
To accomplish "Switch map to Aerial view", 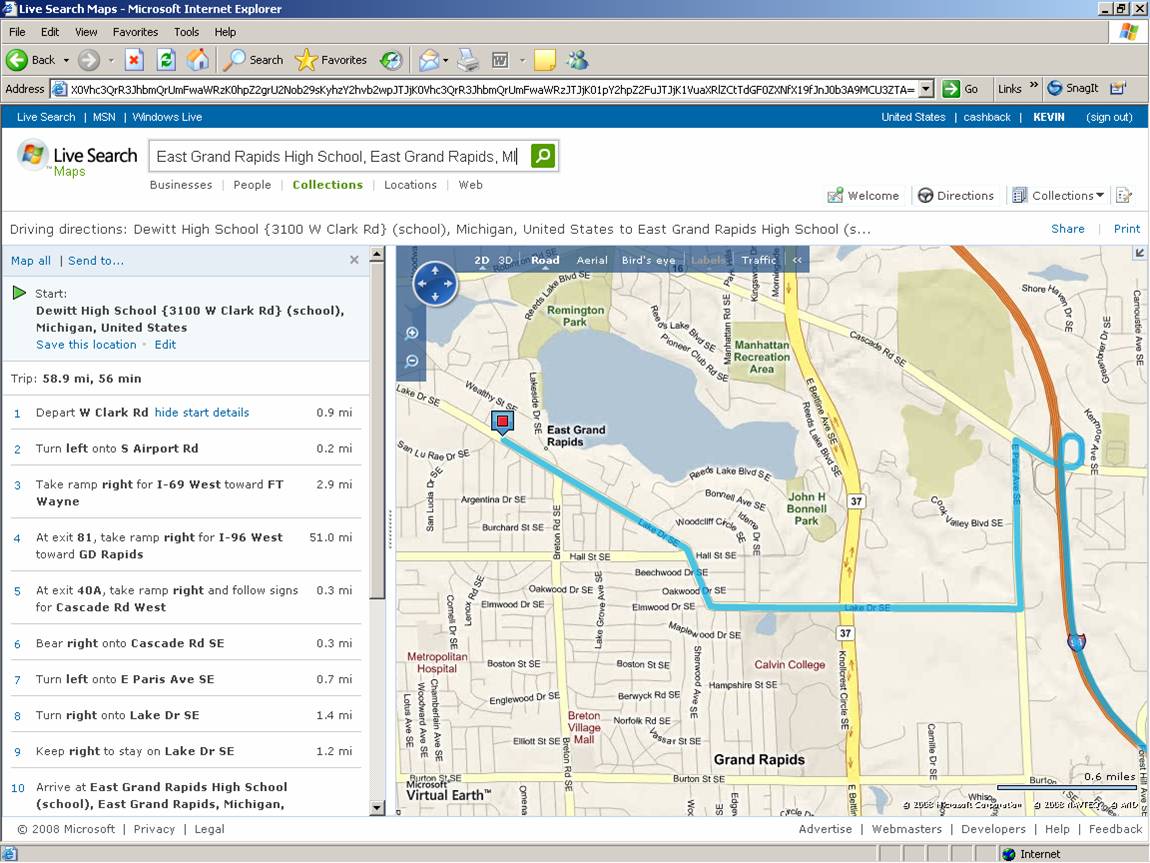I will click(592, 260).
